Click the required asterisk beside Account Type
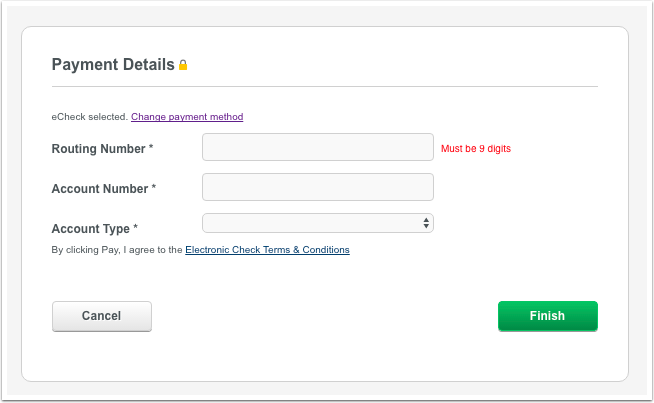 pos(135,227)
